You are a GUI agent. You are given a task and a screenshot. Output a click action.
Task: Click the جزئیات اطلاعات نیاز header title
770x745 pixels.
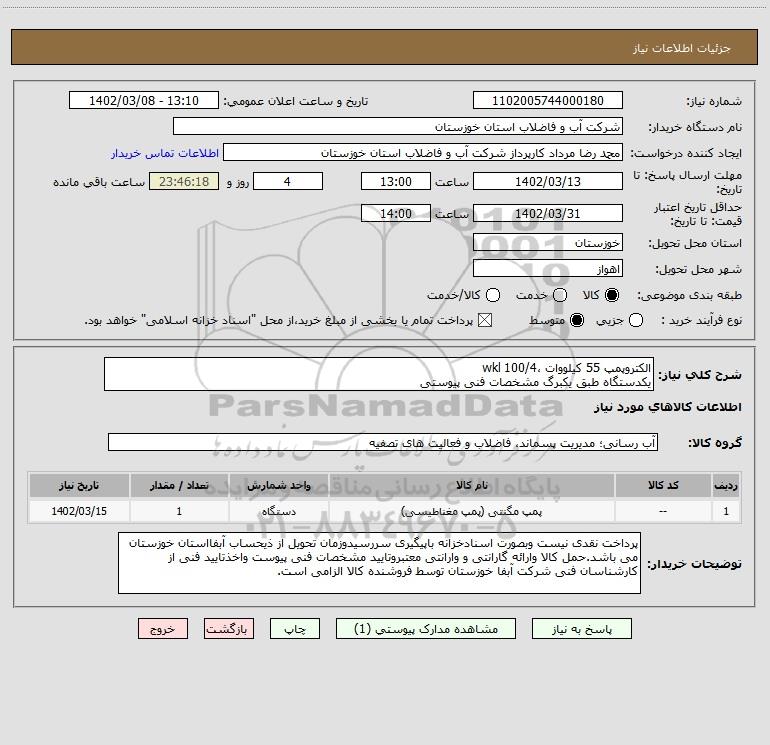pos(682,48)
